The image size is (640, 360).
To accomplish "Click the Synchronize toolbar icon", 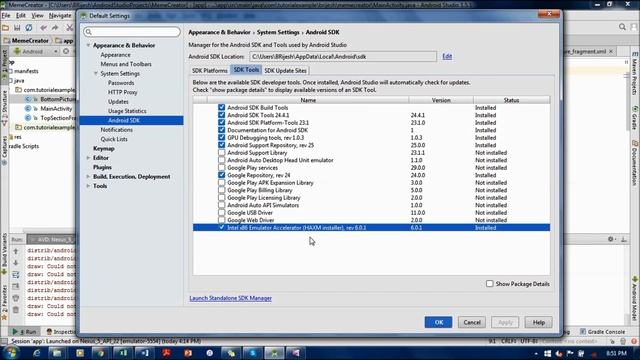I will coord(29,28).
